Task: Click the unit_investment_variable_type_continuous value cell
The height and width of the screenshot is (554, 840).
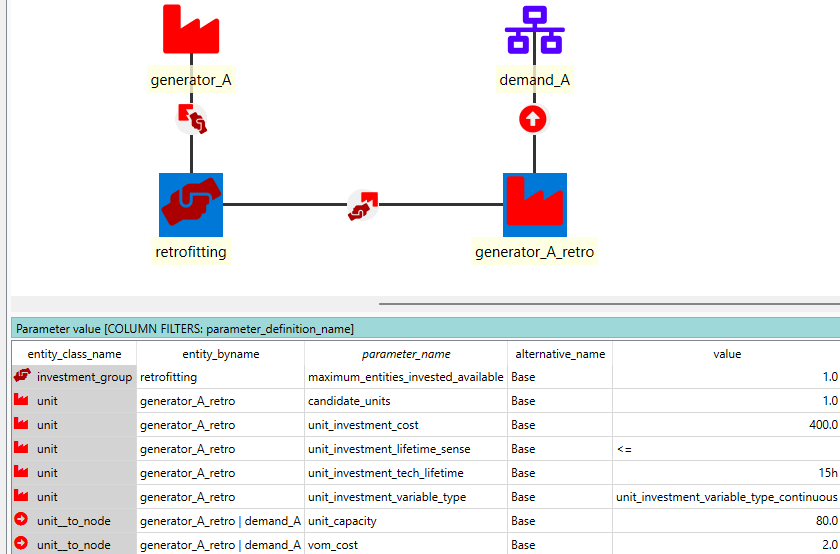Action: point(727,497)
